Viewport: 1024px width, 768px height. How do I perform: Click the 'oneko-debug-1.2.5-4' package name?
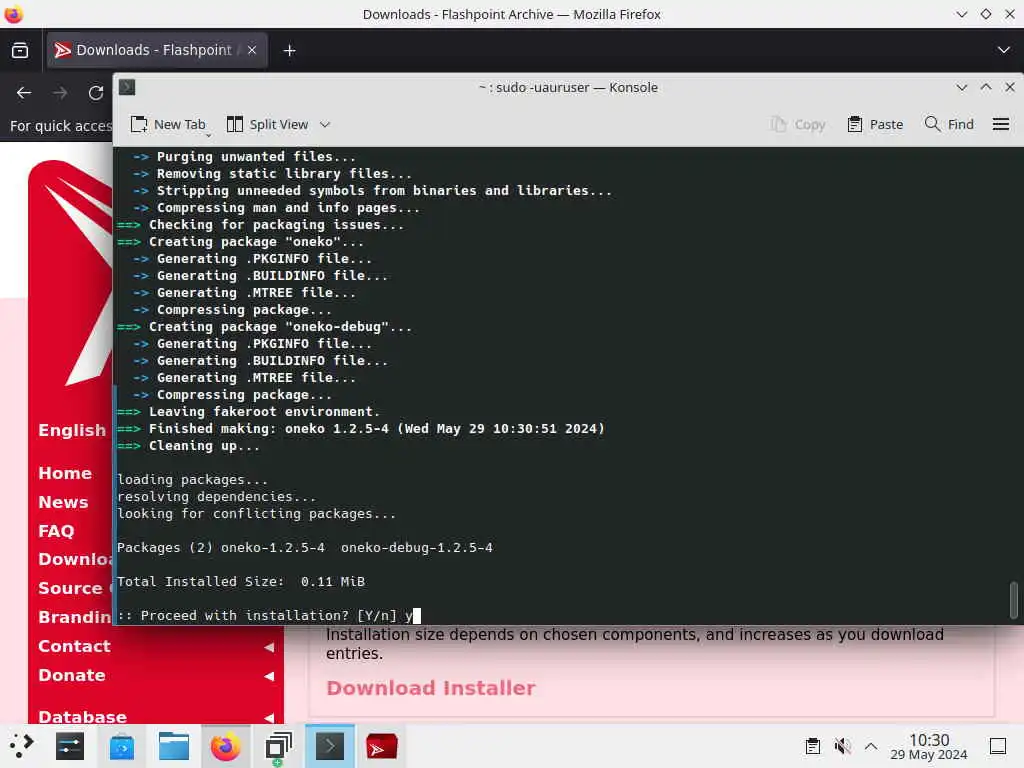click(x=417, y=547)
